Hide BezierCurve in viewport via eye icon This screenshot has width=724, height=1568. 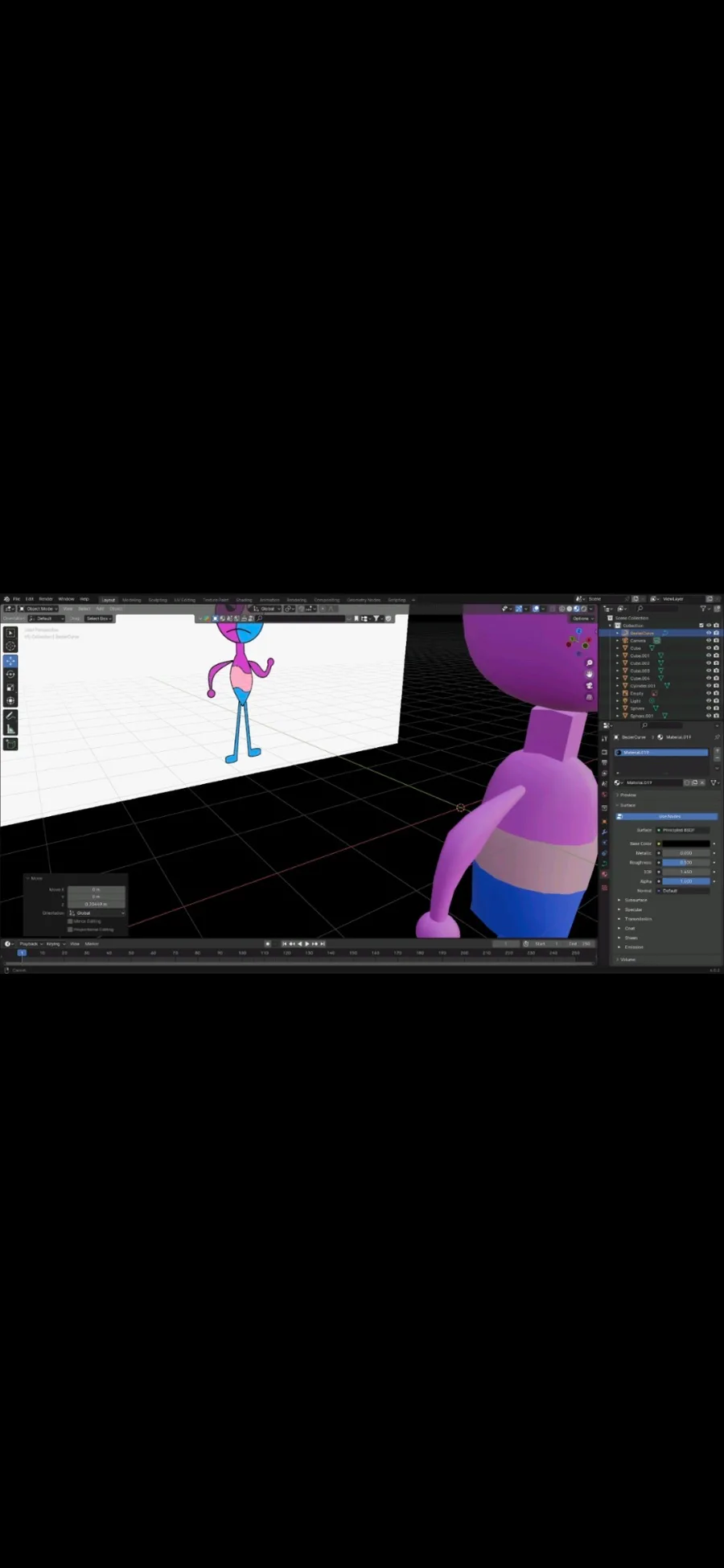pos(709,633)
